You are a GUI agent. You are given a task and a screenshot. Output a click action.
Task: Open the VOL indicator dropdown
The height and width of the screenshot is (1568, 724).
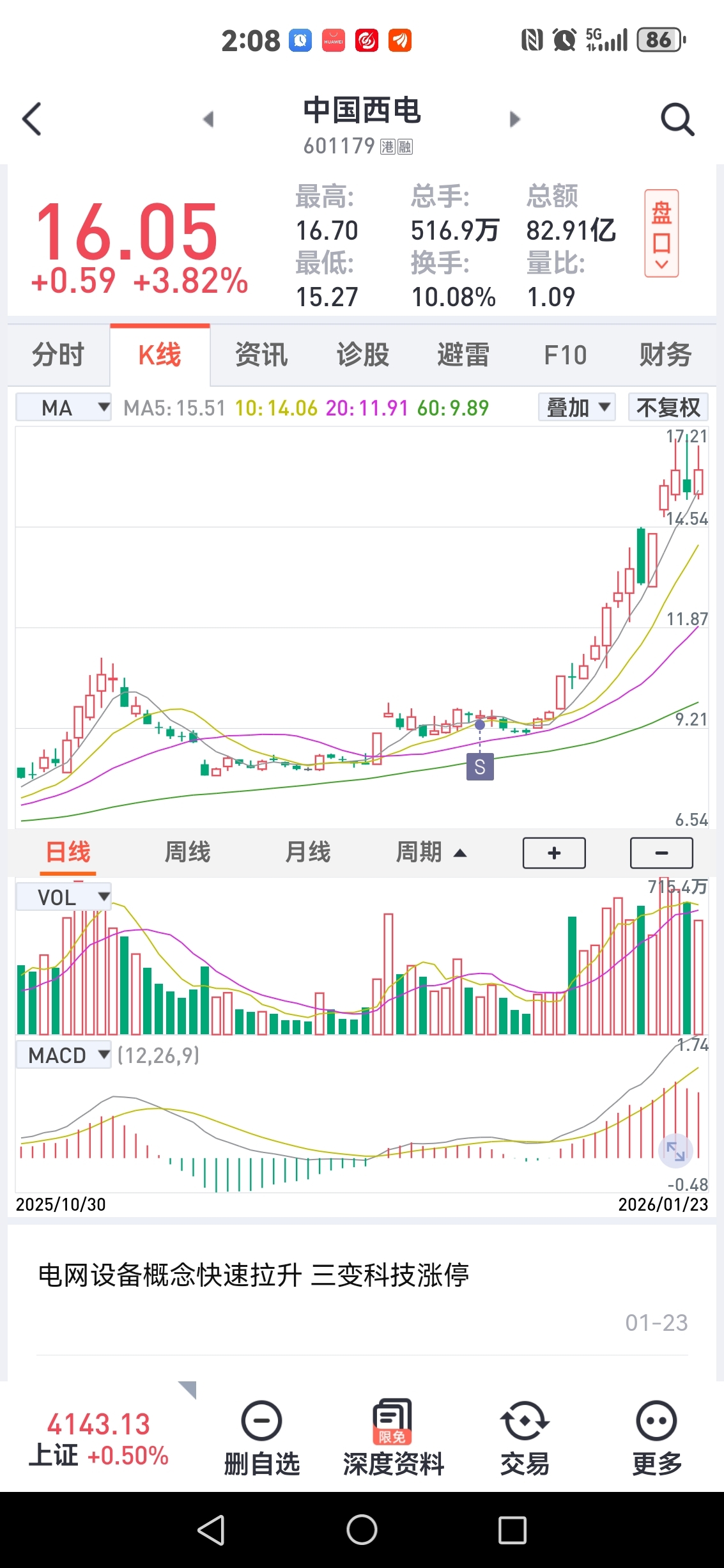64,897
